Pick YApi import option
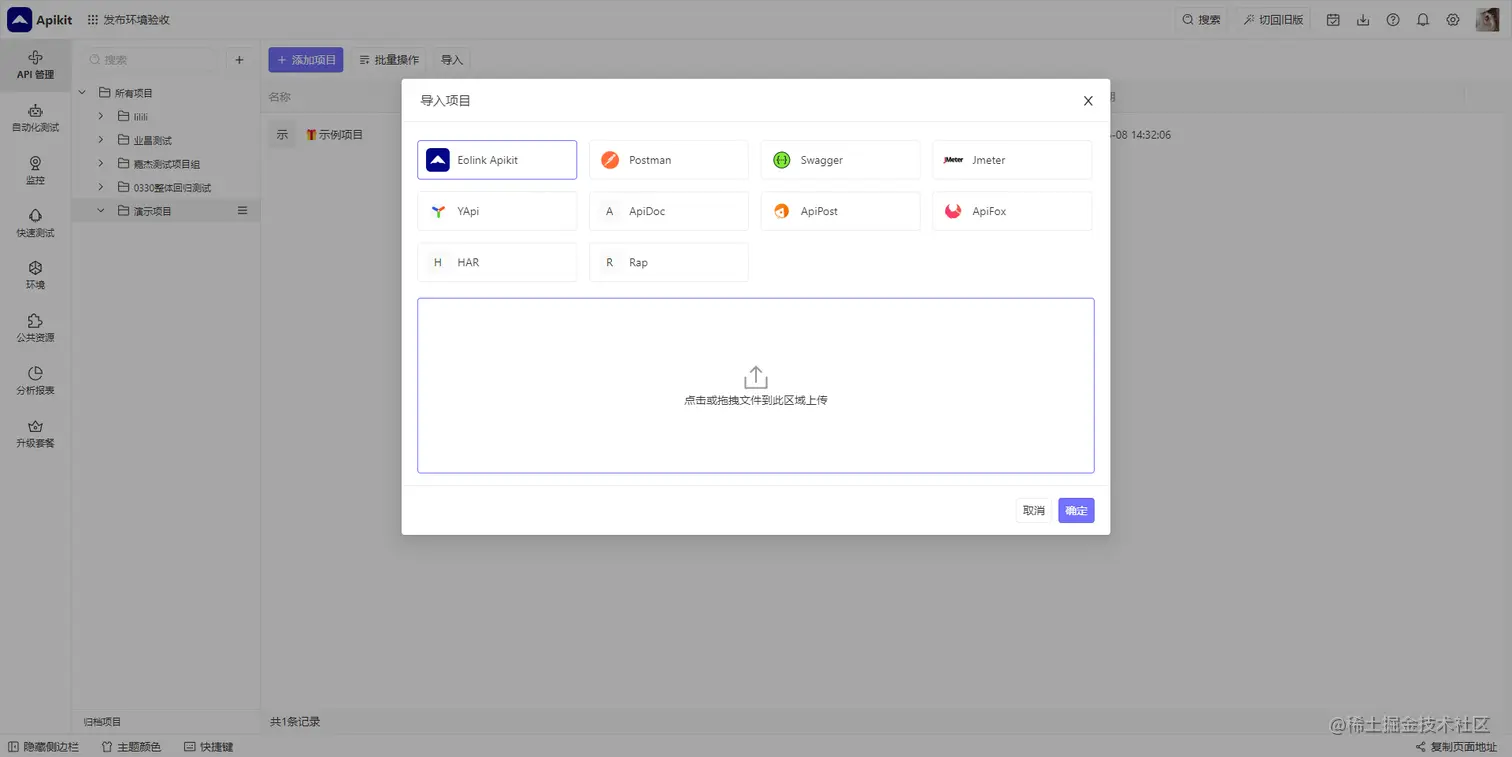The width and height of the screenshot is (1512, 757). coord(497,211)
